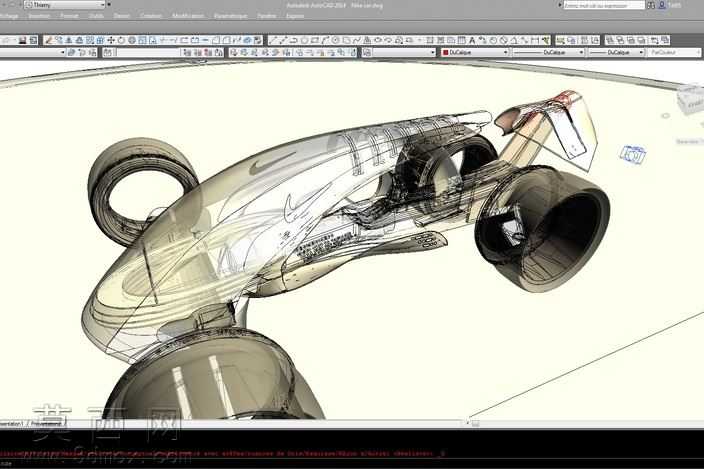704x469 pixels.
Task: Click the ViewCube at the viewport corner
Action: pos(691,100)
